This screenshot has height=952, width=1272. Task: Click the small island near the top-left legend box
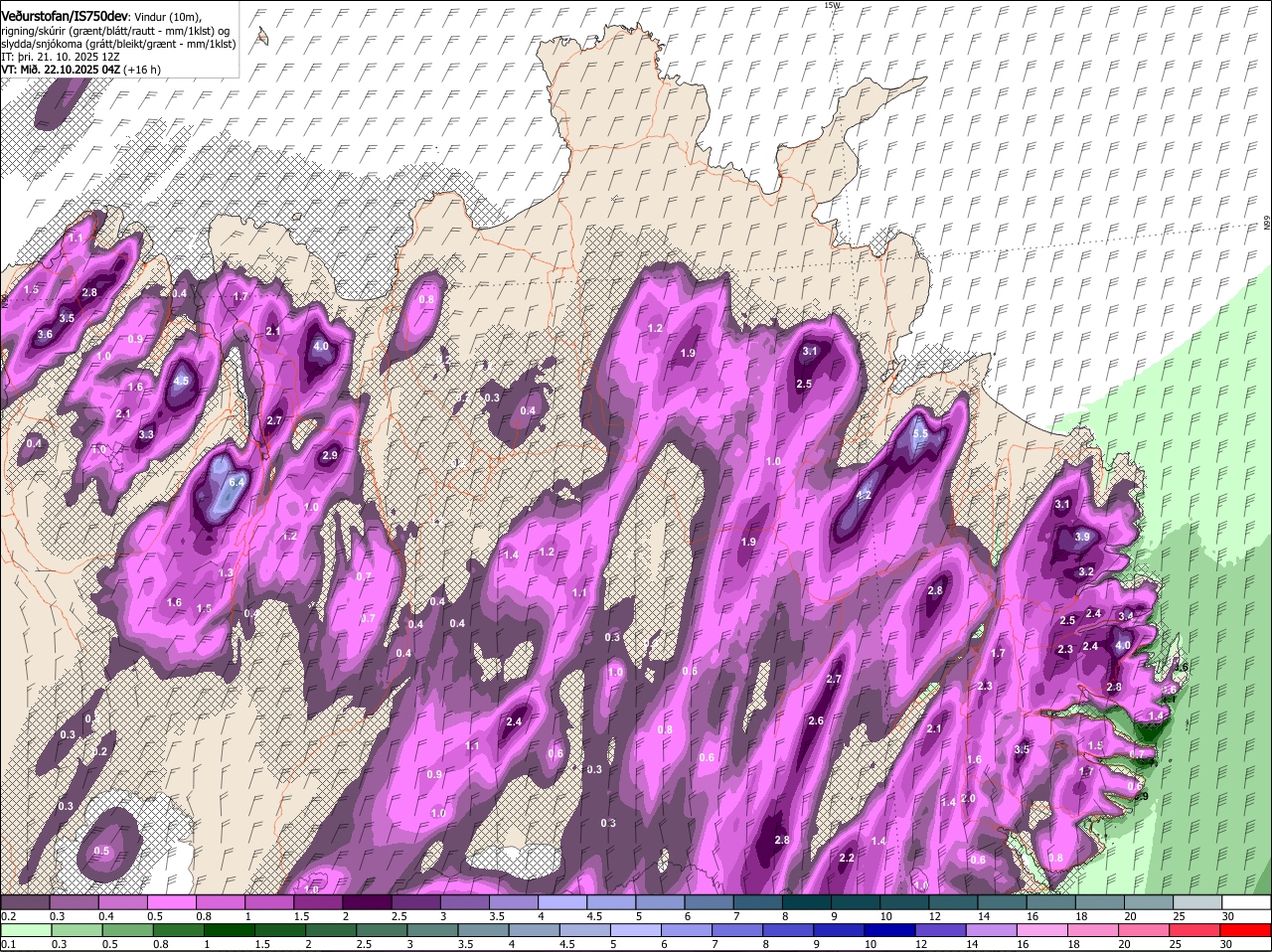[262, 37]
